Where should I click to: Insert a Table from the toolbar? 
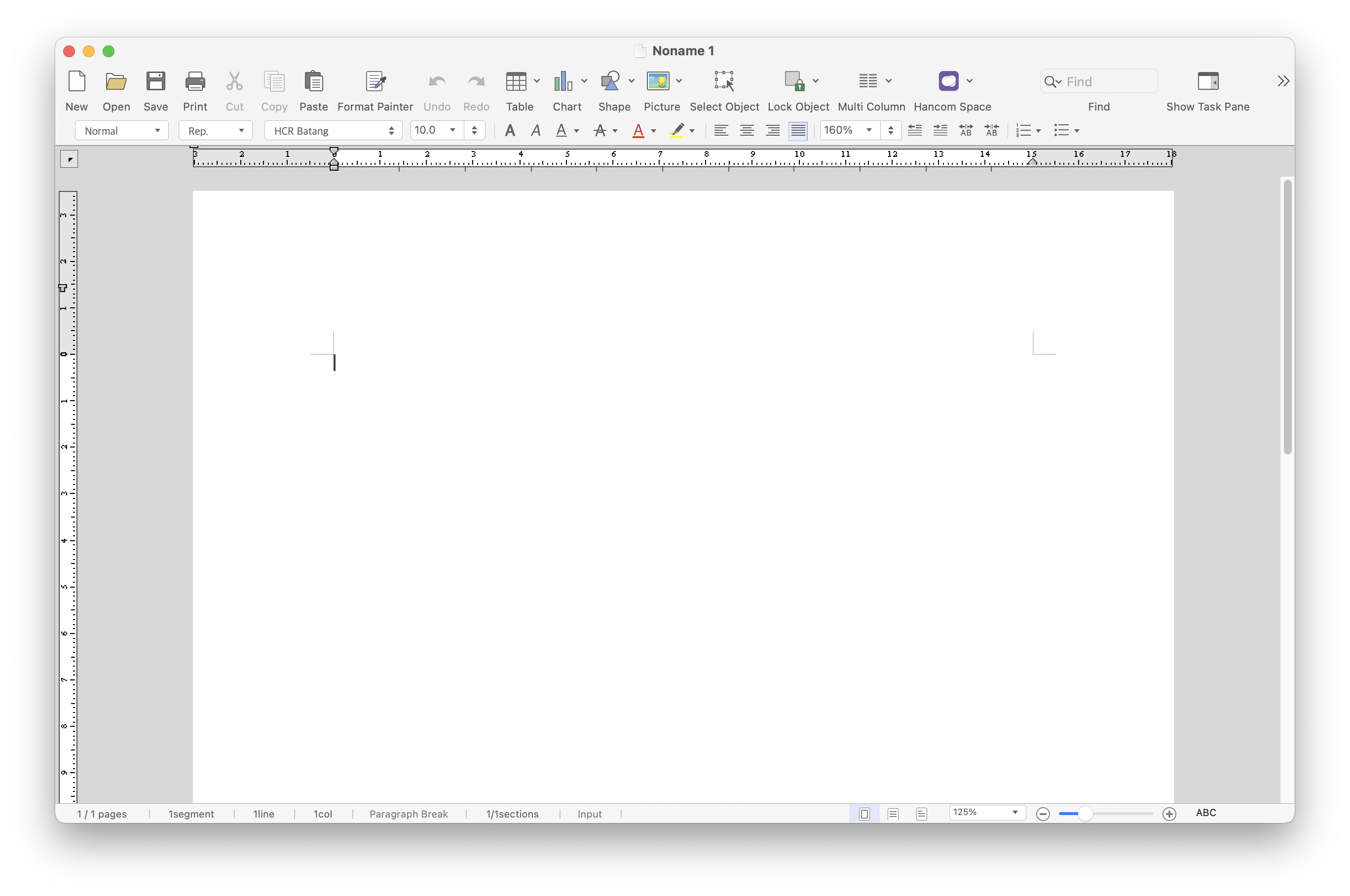pyautogui.click(x=516, y=82)
